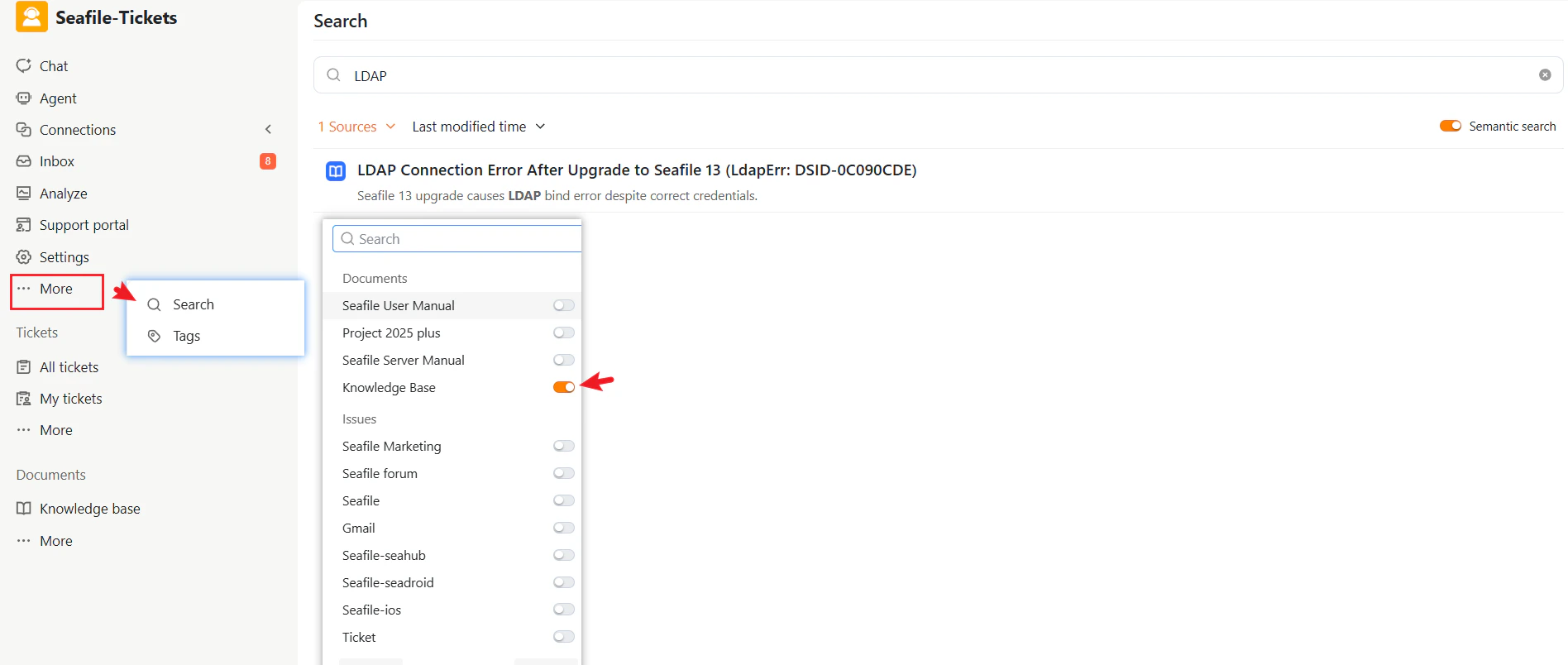1568x665 pixels.
Task: Click 'Seafile forum' source label
Action: click(x=380, y=474)
